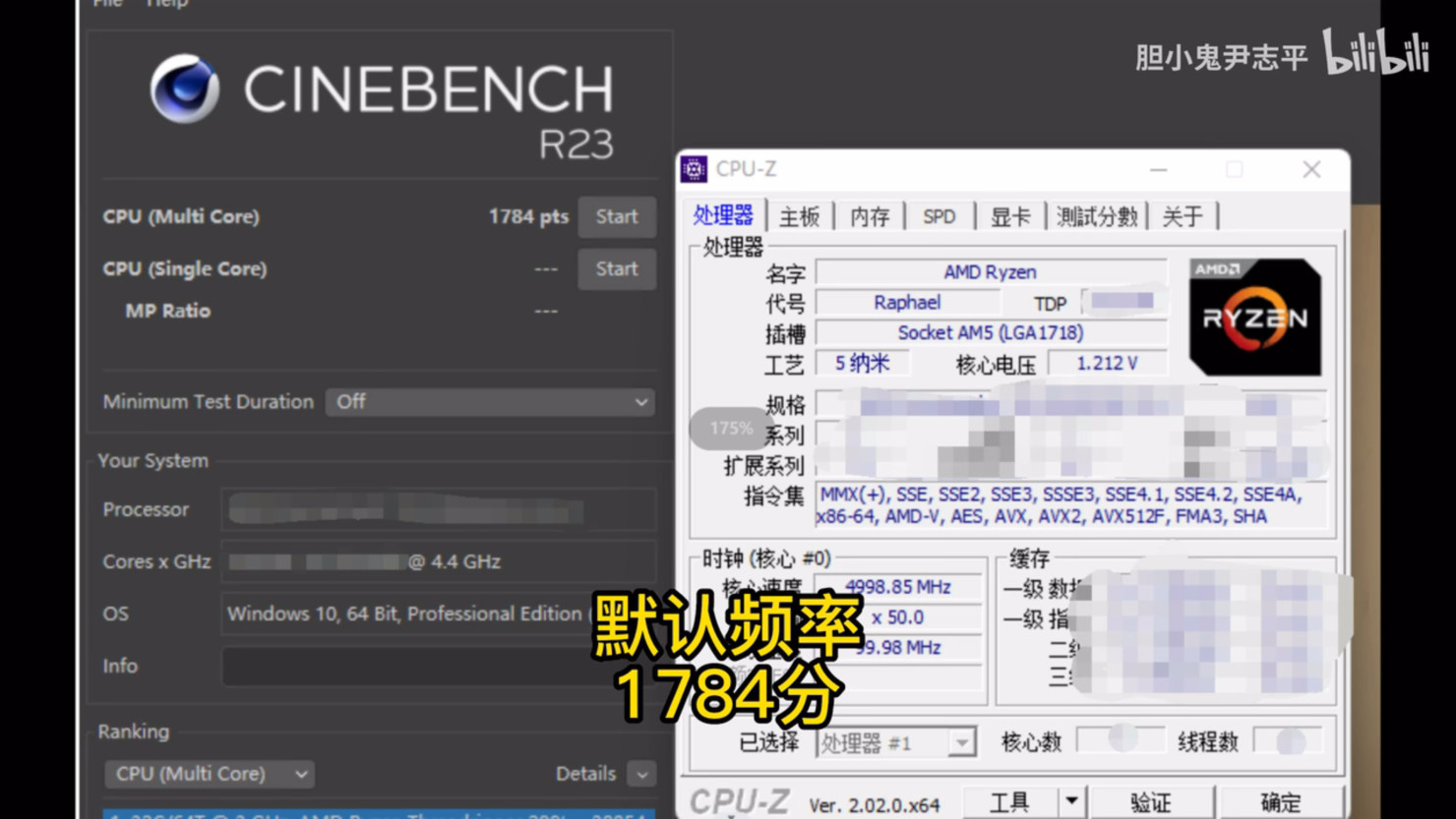Viewport: 1456px width, 819px height.
Task: Select the 测試分數 tab in CPU-Z
Action: point(1097,216)
